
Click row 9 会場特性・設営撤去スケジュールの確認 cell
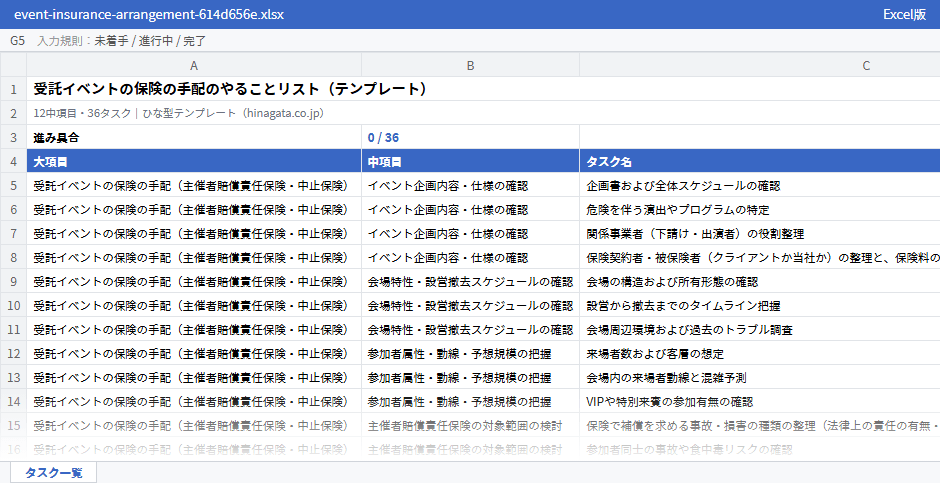(470, 282)
